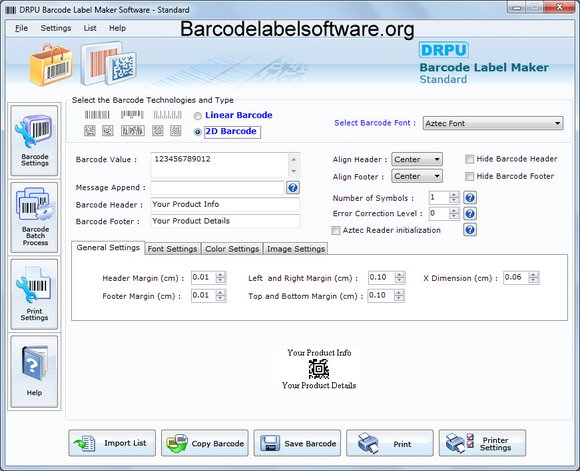Click the Barcode Value field scrollbar
Viewport: 580px width, 471px height.
(x=294, y=165)
